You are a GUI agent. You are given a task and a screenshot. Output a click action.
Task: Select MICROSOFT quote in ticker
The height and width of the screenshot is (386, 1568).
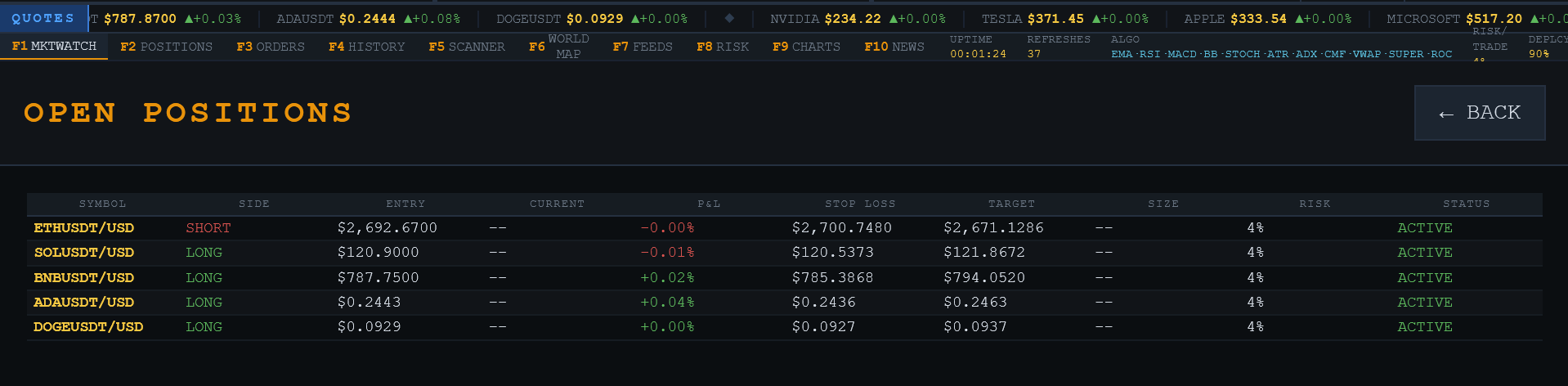1476,18
